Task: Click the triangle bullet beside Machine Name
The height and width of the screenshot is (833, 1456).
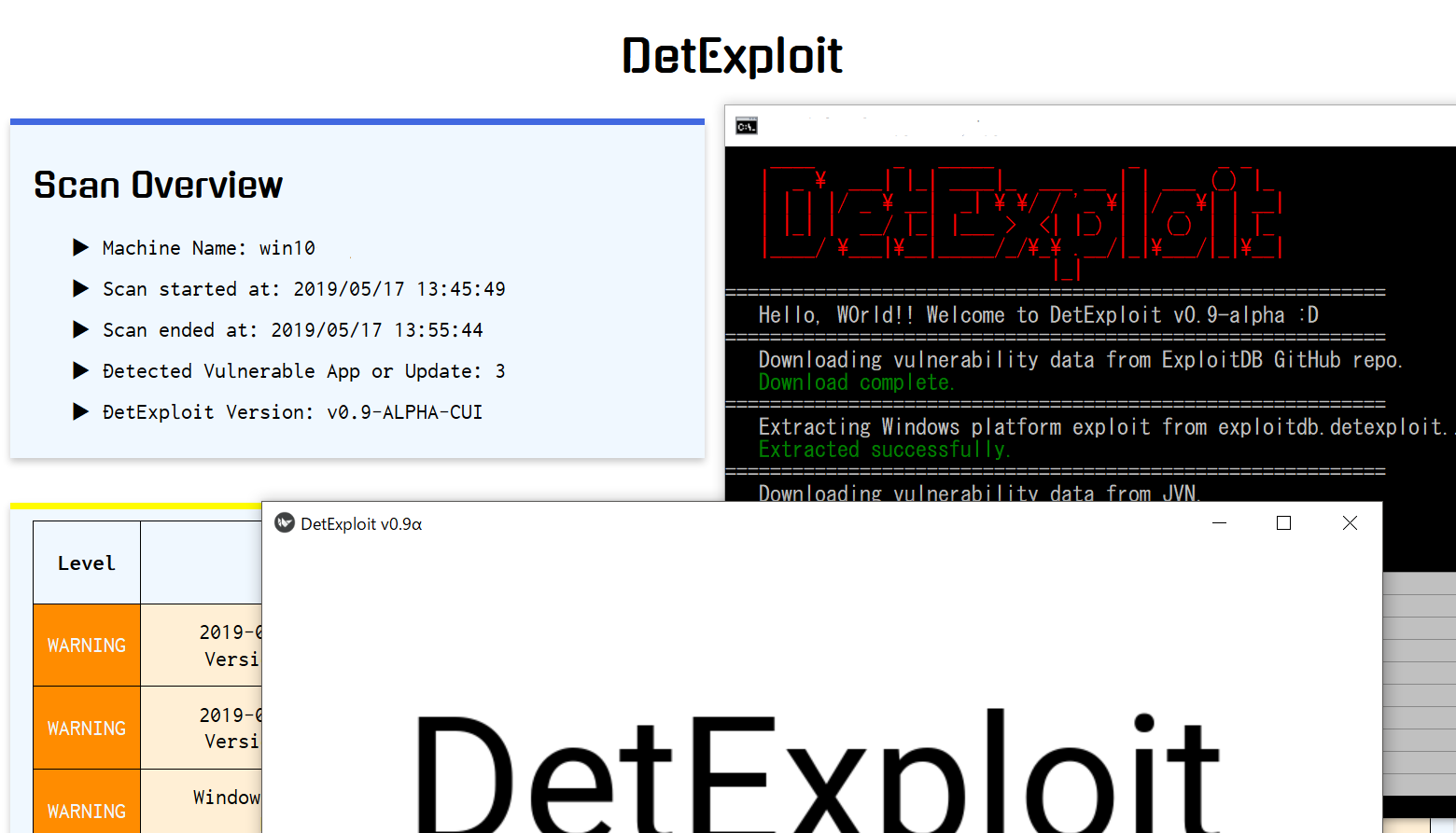Action: tap(81, 247)
